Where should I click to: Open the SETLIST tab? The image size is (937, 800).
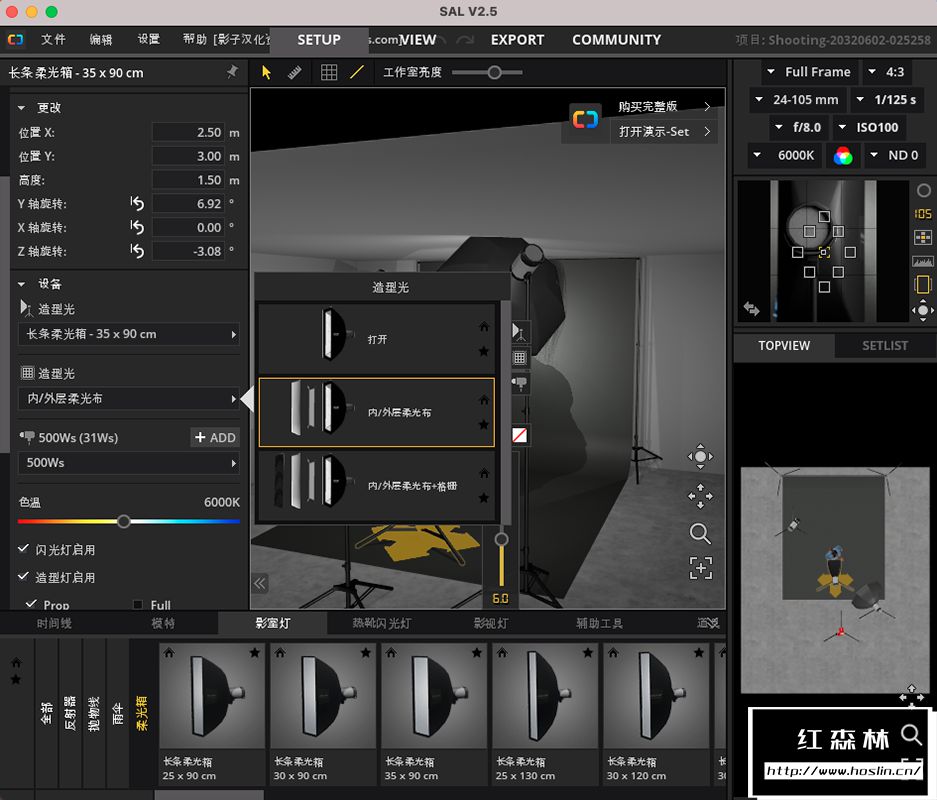coord(885,345)
